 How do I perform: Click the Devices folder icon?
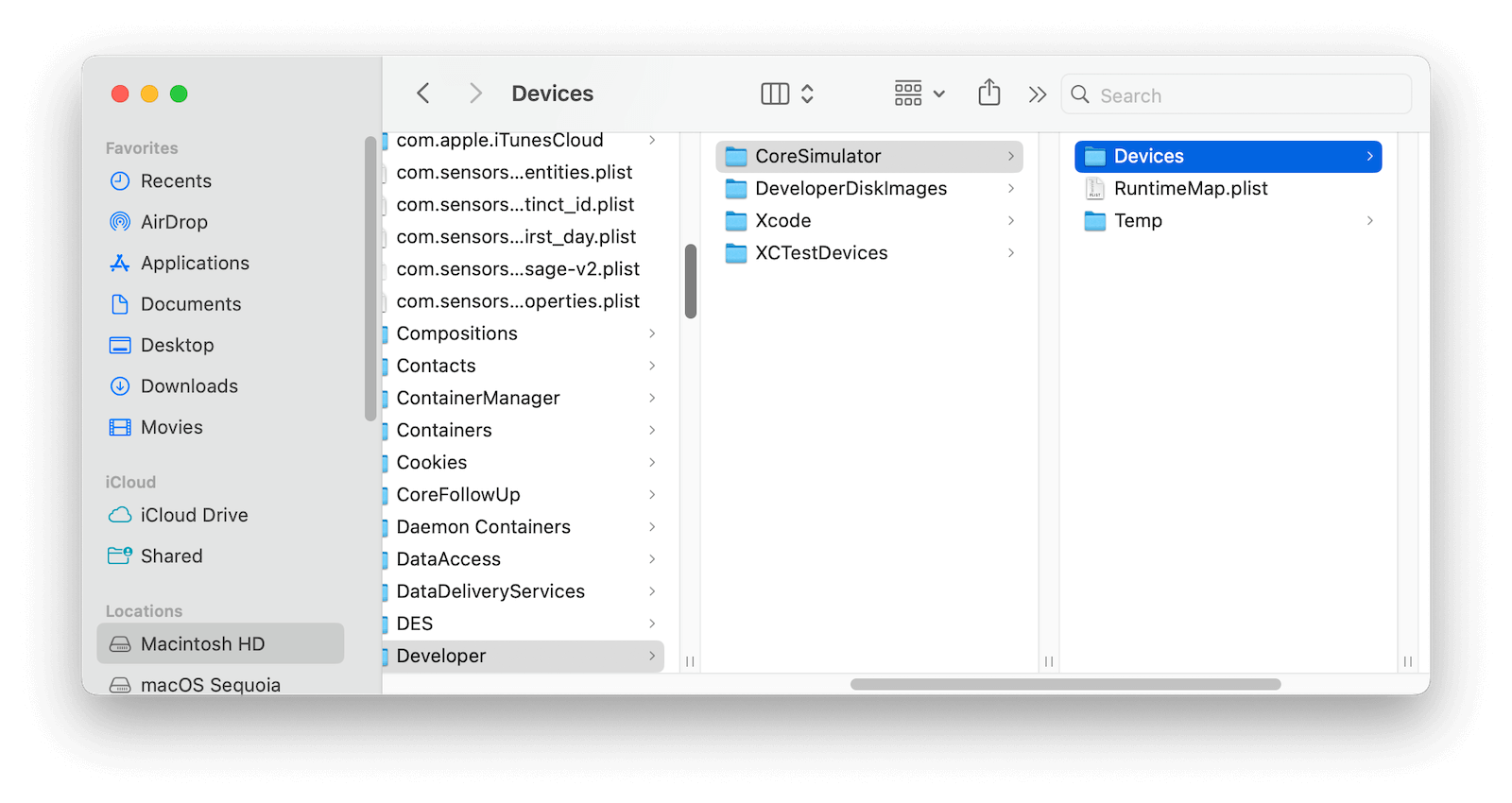point(1095,157)
